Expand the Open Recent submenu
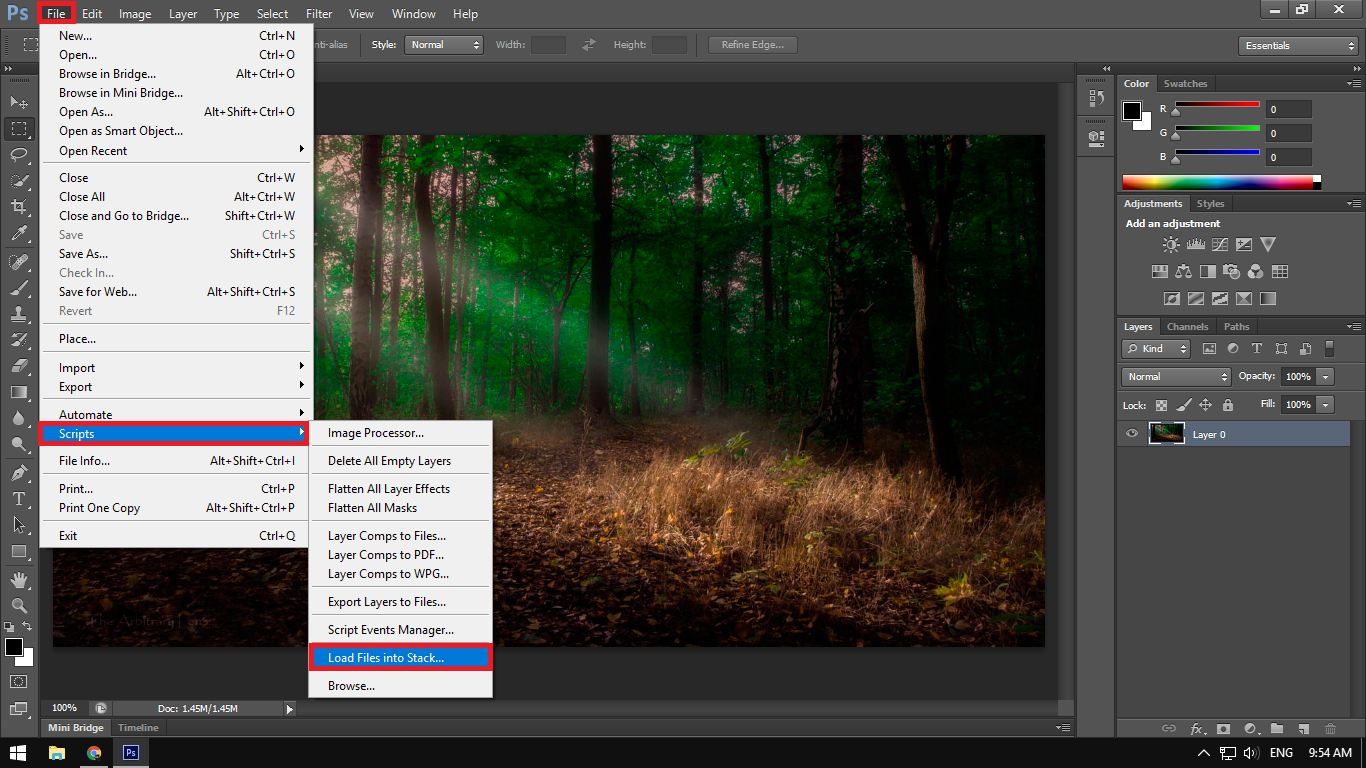Image resolution: width=1366 pixels, height=768 pixels. [176, 151]
